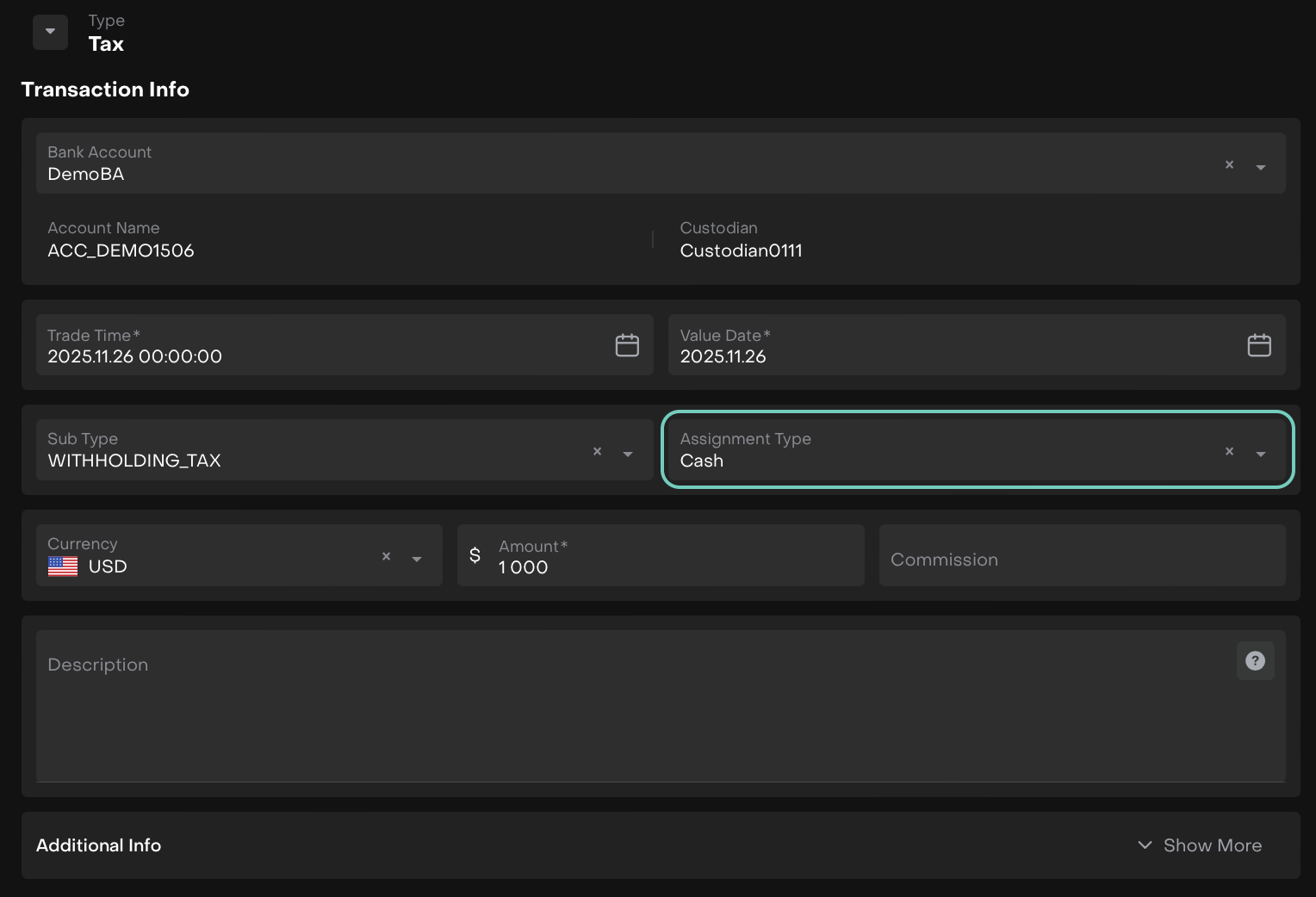
Task: Open the Value Date calendar icon
Action: point(1259,345)
